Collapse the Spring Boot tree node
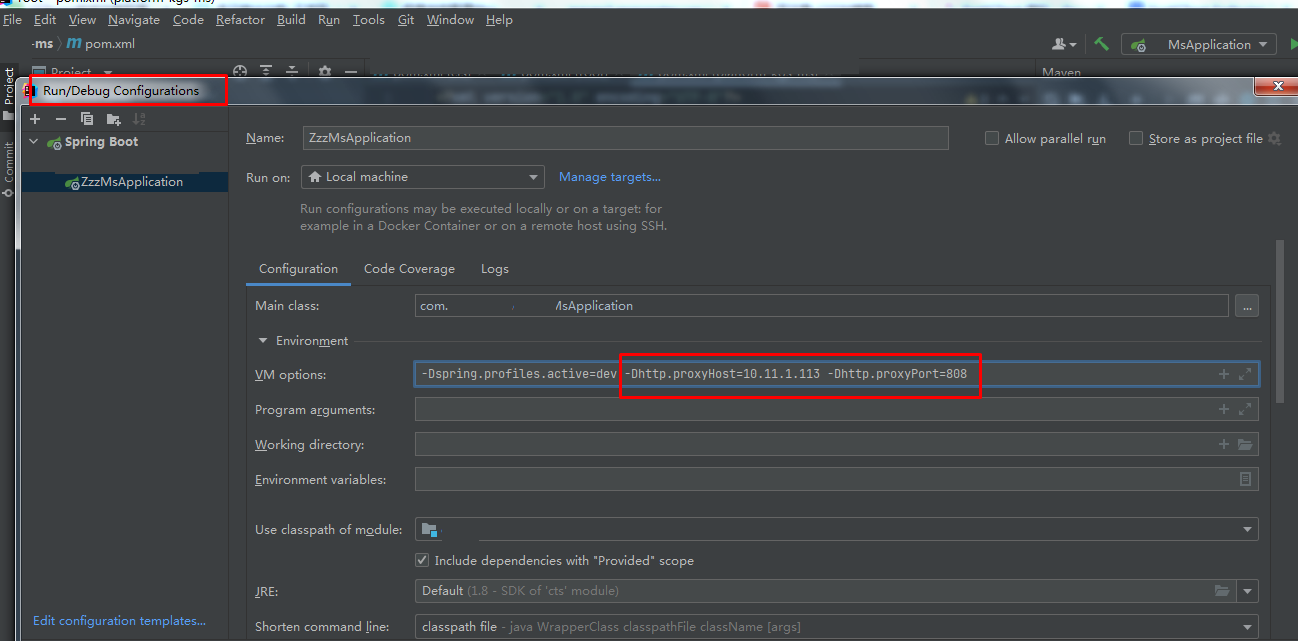 [34, 142]
